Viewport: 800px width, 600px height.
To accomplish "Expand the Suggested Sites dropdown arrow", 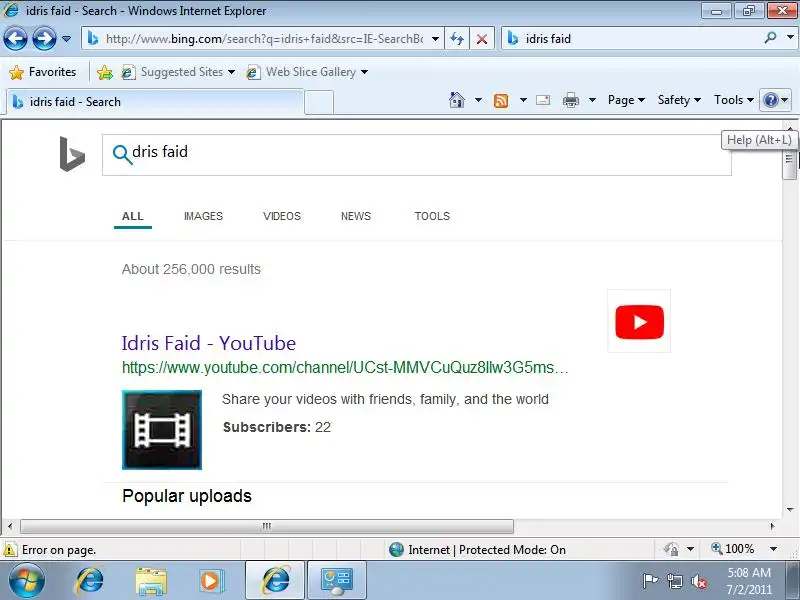I will (x=232, y=72).
